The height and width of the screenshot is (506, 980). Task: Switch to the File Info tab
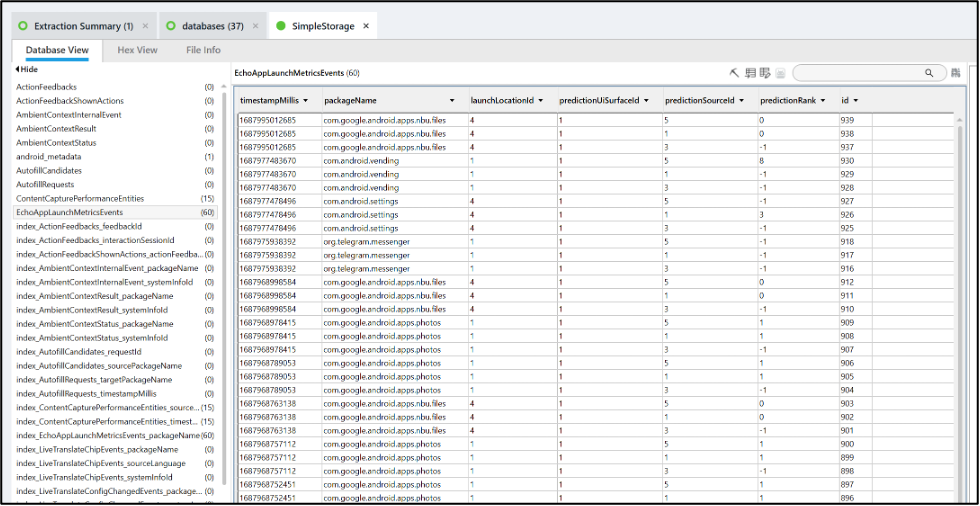pos(203,50)
